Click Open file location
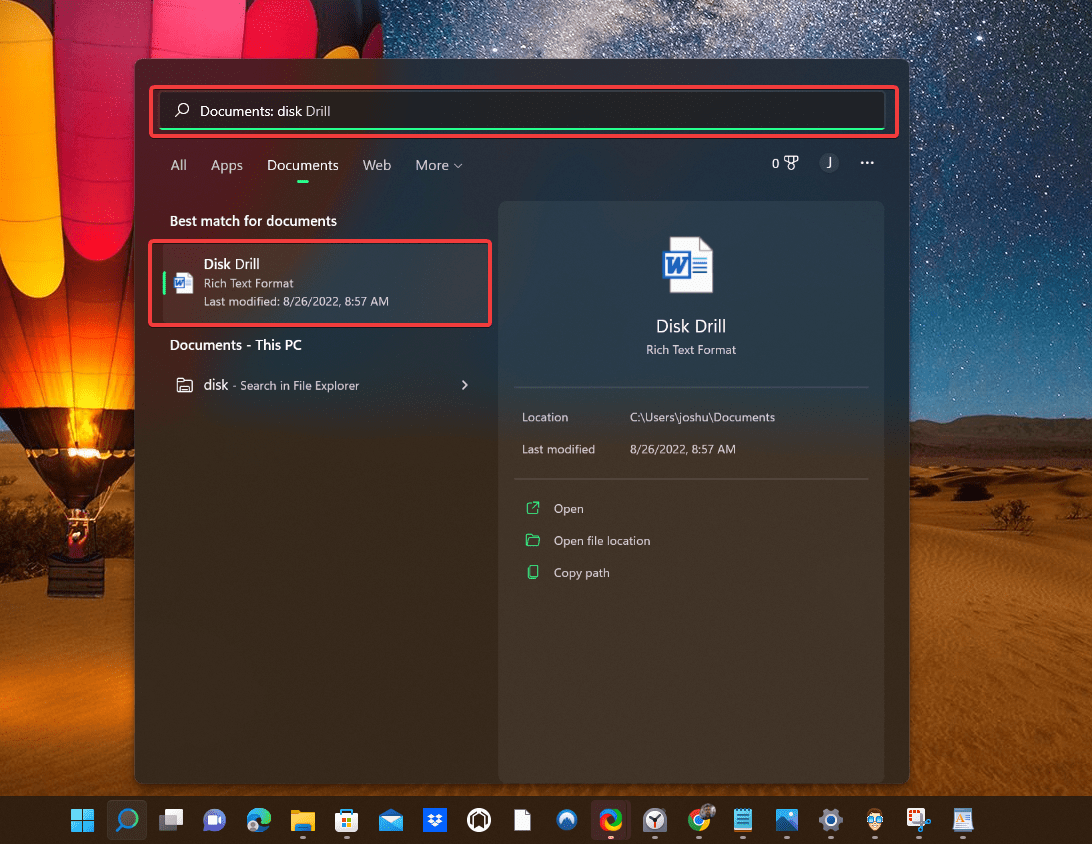This screenshot has width=1092, height=844. pos(602,541)
